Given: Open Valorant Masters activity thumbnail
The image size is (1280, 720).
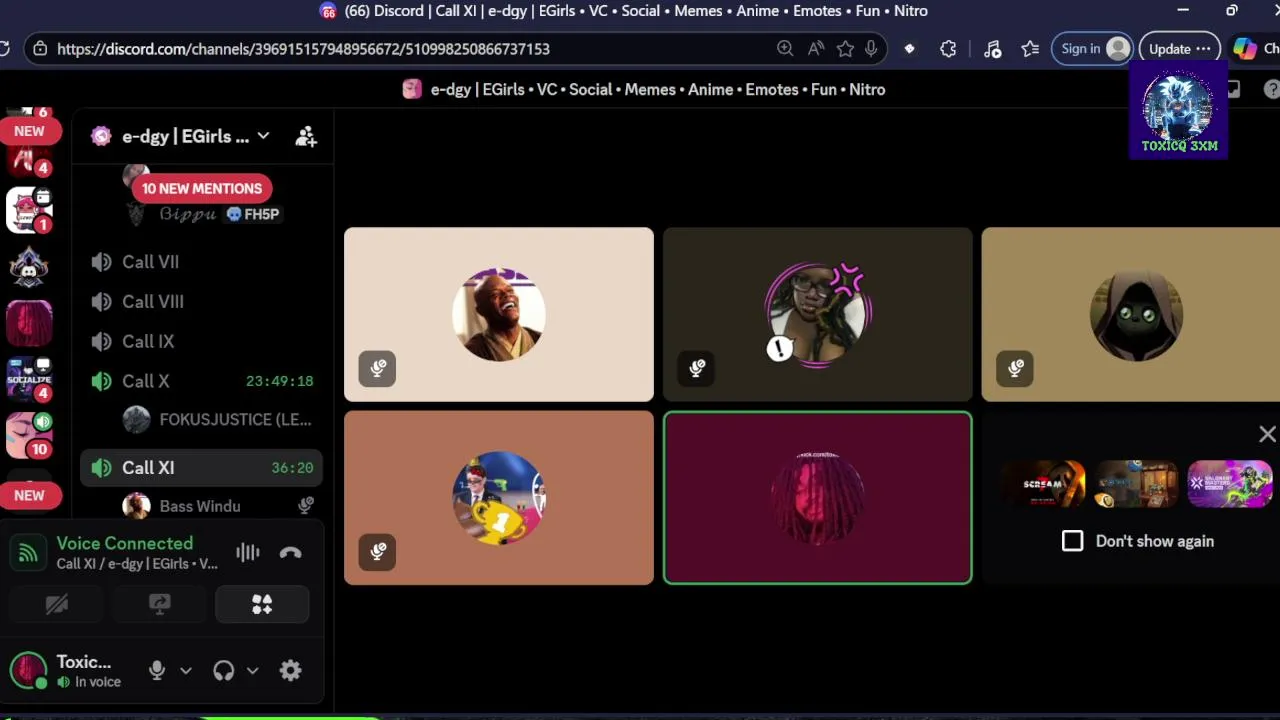Looking at the screenshot, I should pyautogui.click(x=1229, y=484).
